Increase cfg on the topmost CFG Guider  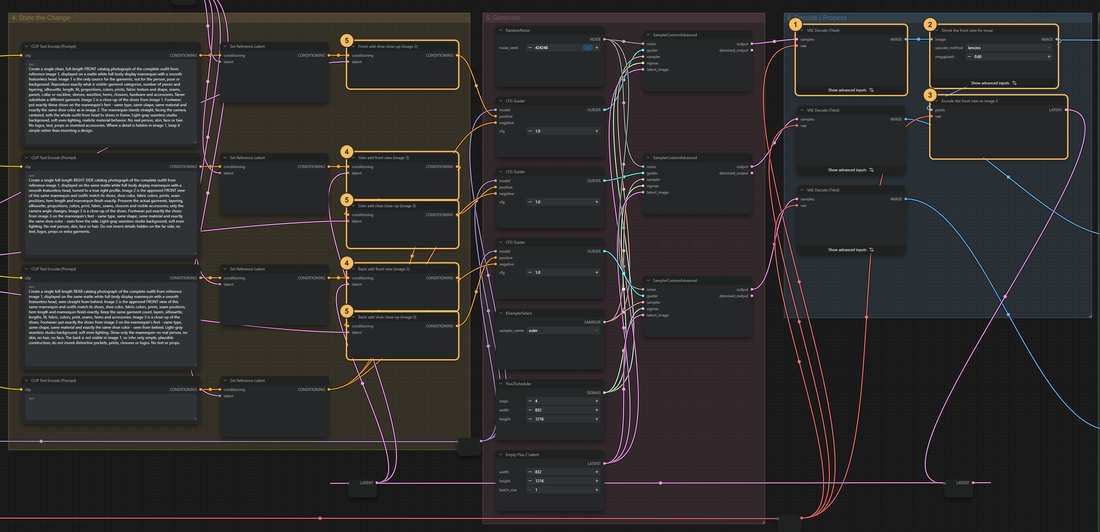click(x=597, y=131)
